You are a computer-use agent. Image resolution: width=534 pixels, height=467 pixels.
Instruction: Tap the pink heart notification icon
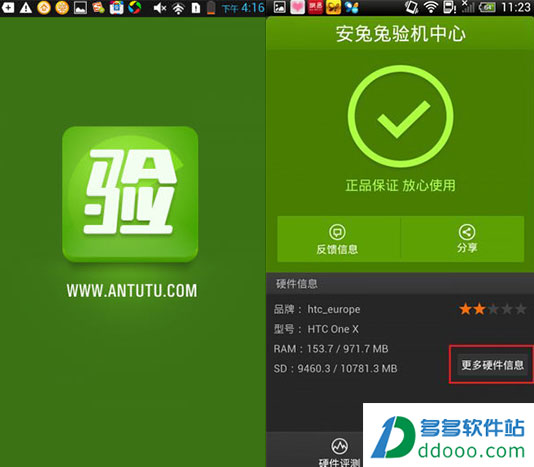tap(297, 7)
